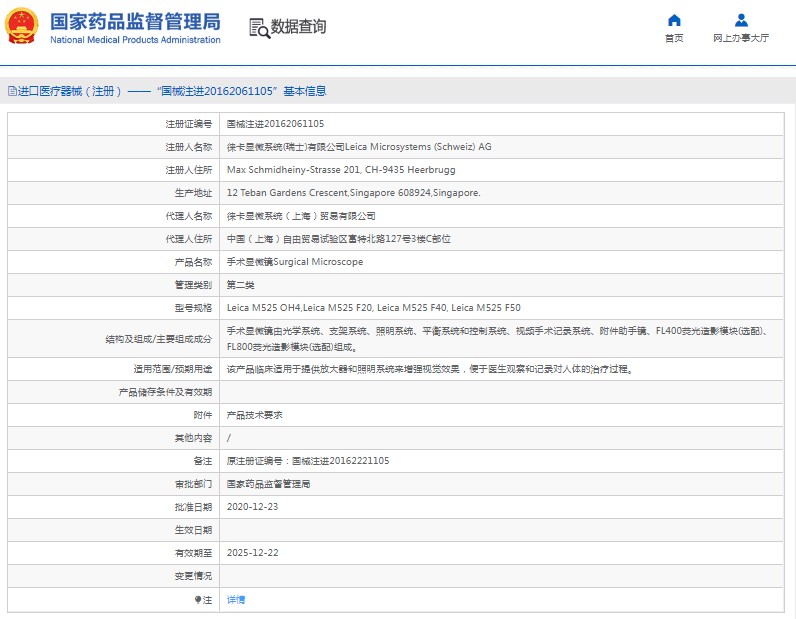Click the structure description mentioning FL400荧光造影模块
The image size is (796, 619).
coord(500,339)
